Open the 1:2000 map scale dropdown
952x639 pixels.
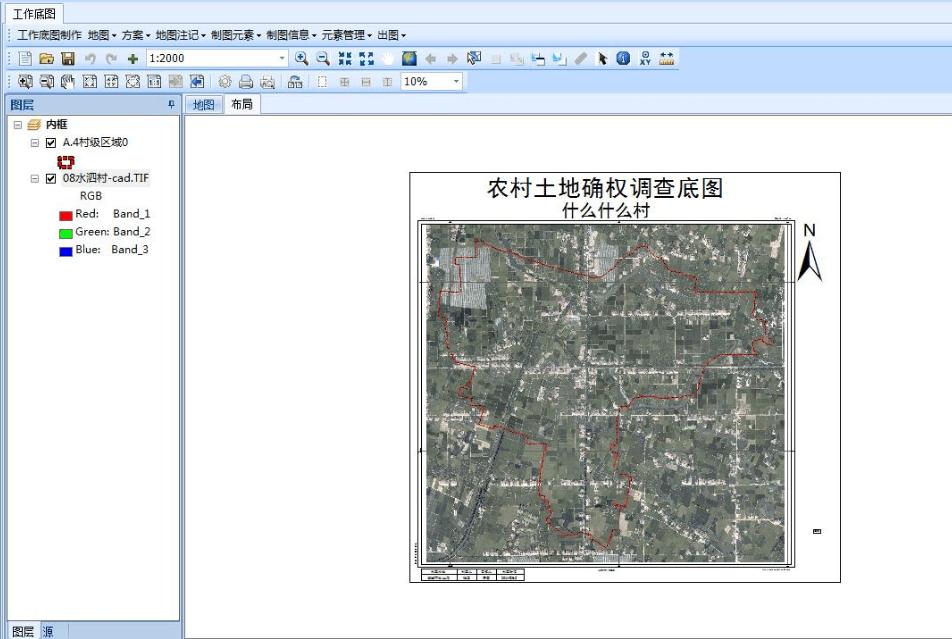282,59
